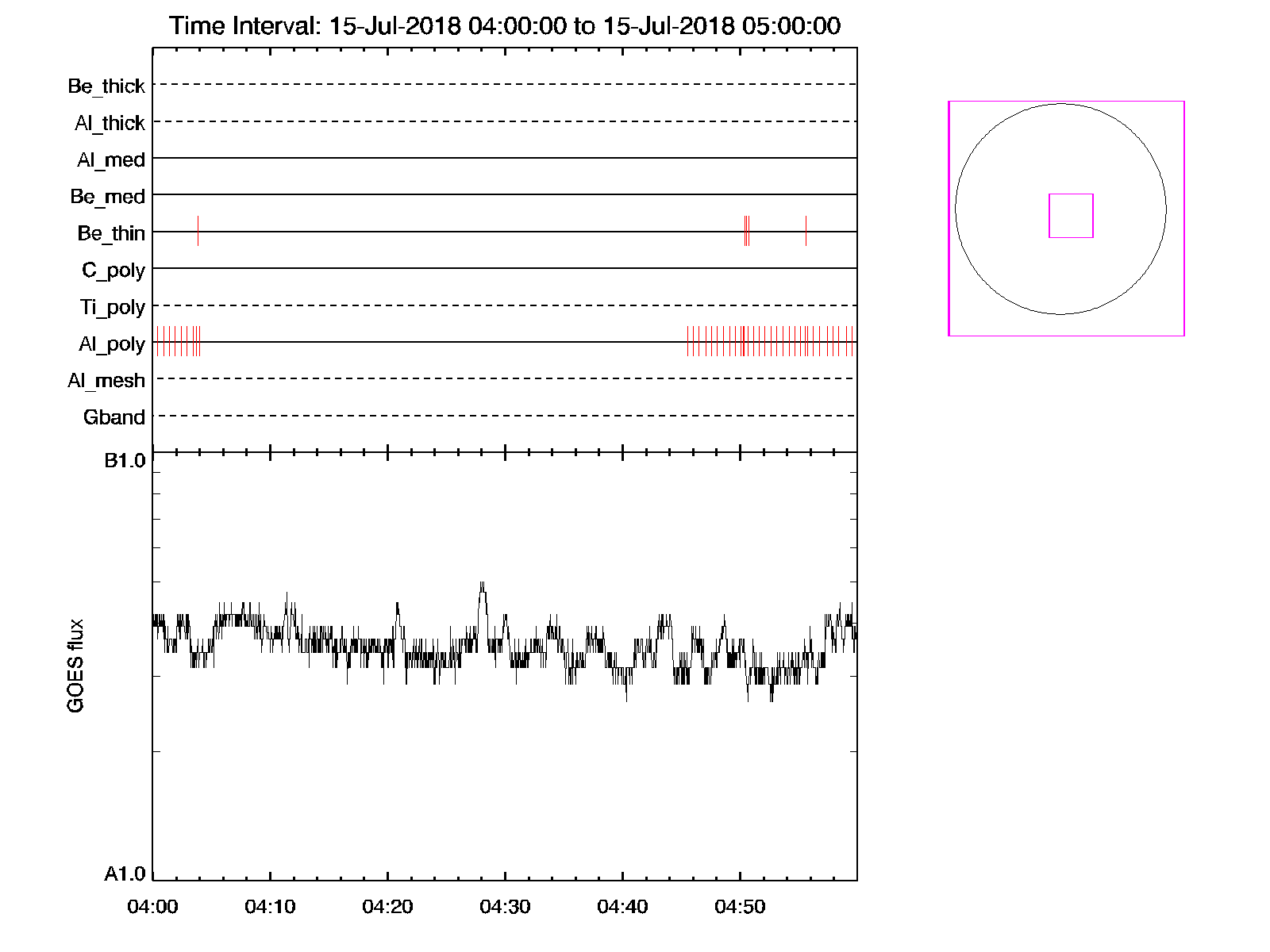Click the 04:30 time axis label
The height and width of the screenshot is (952, 1270).
(505, 906)
